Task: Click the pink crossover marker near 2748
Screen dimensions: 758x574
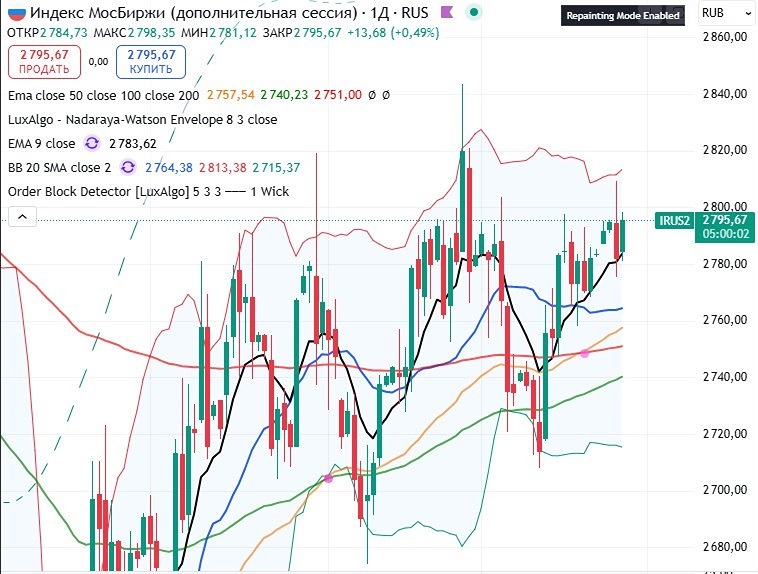Action: pyautogui.click(x=584, y=353)
